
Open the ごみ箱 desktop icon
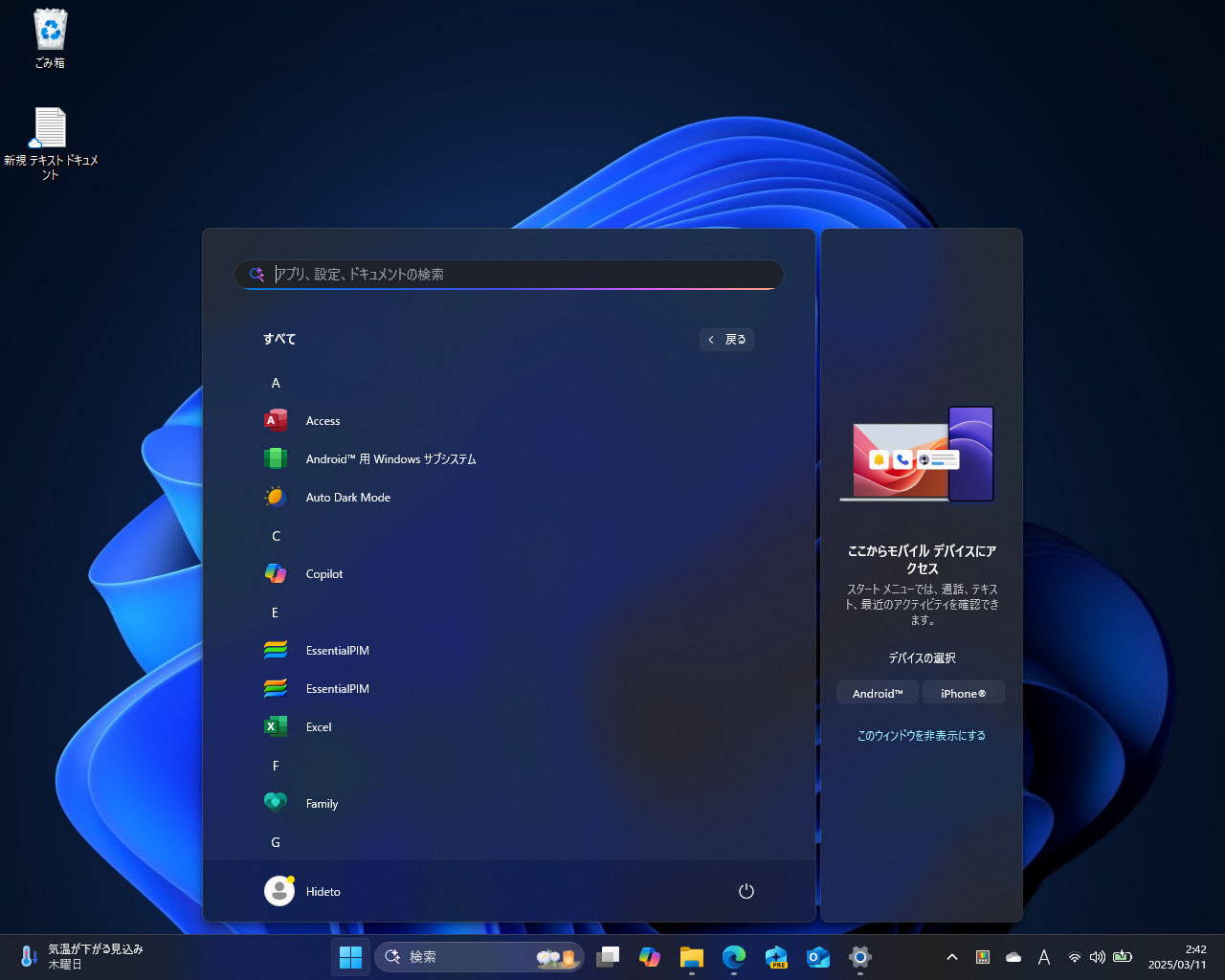tap(51, 39)
